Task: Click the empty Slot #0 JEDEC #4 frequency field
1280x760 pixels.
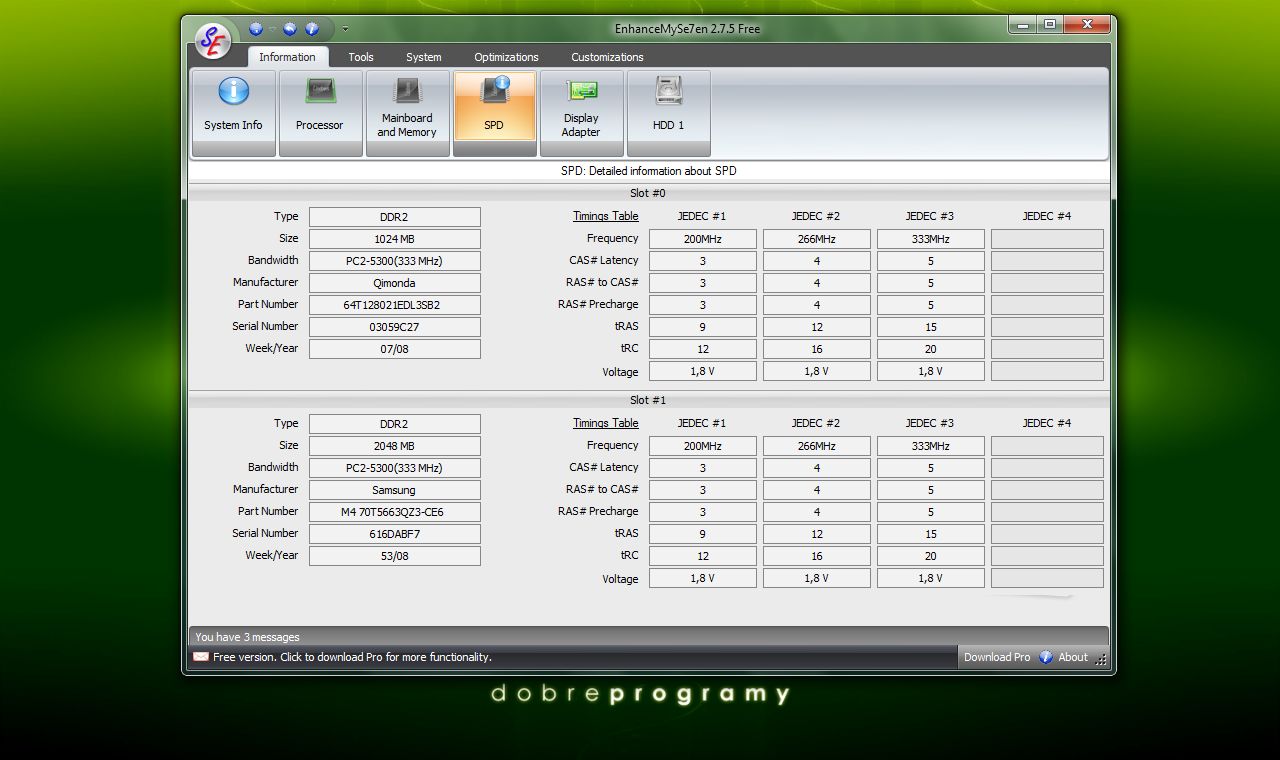Action: (1047, 239)
